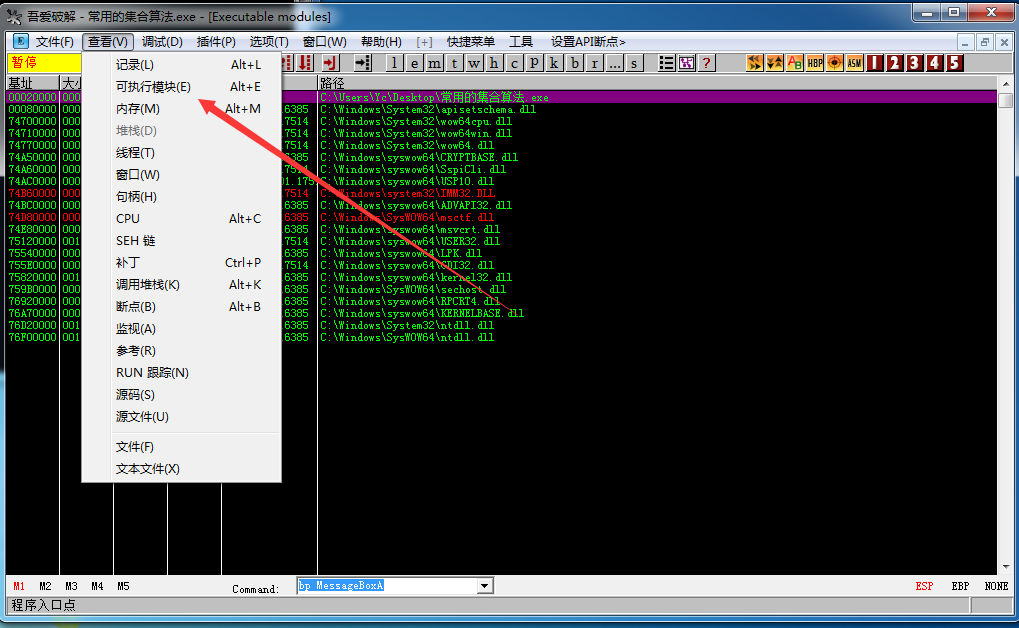1019x628 pixels.
Task: Open the 设置API断点 dropdown menu
Action: point(588,42)
